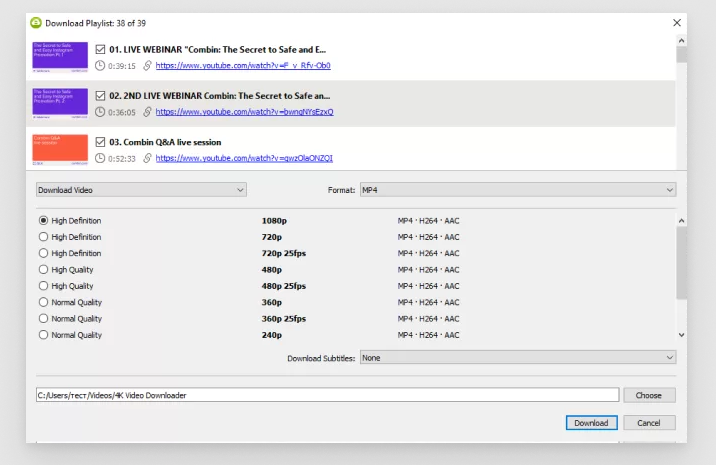Choose the 480p 25fps High Quality option

pos(43,286)
